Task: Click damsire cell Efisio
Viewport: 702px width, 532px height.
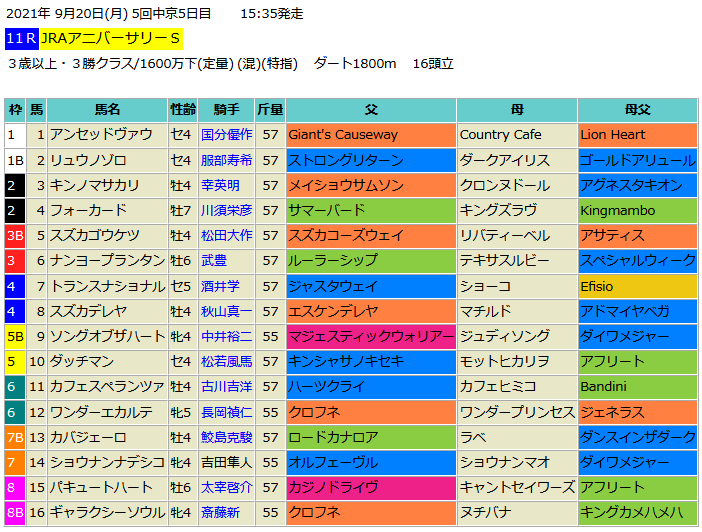Action: point(638,286)
